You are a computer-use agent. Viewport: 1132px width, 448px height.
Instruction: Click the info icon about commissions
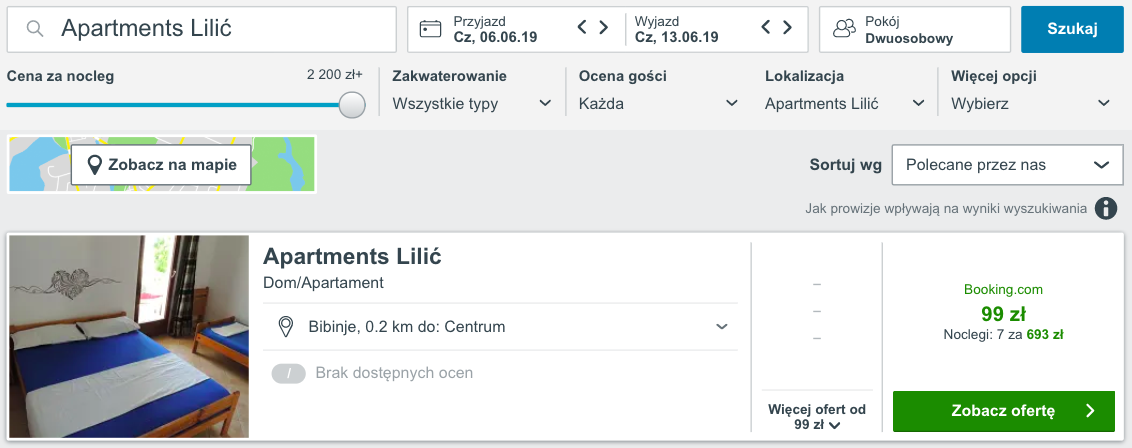tap(1105, 208)
